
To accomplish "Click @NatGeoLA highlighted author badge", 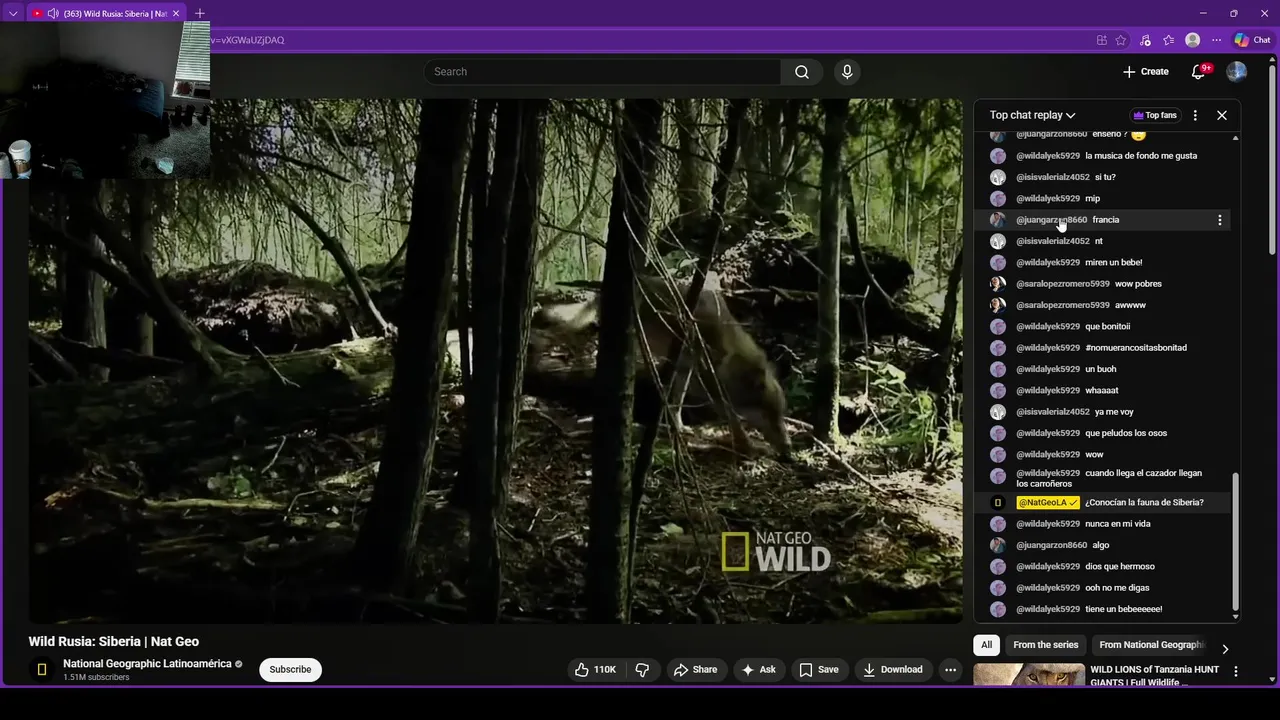I will [1048, 503].
